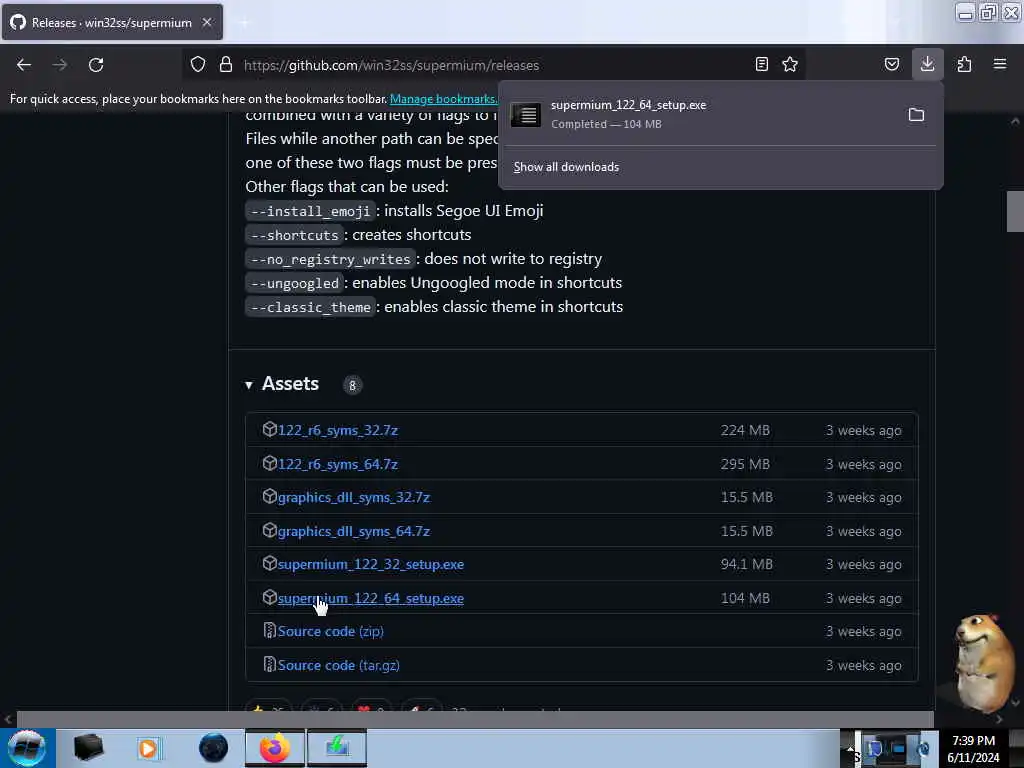Open the dark globe browser taskbar icon
This screenshot has width=1024, height=768.
click(x=214, y=748)
